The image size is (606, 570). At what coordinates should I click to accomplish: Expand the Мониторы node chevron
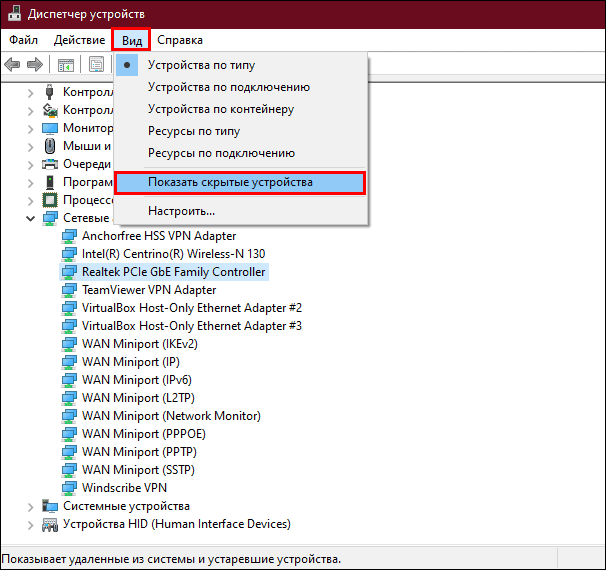coord(31,129)
